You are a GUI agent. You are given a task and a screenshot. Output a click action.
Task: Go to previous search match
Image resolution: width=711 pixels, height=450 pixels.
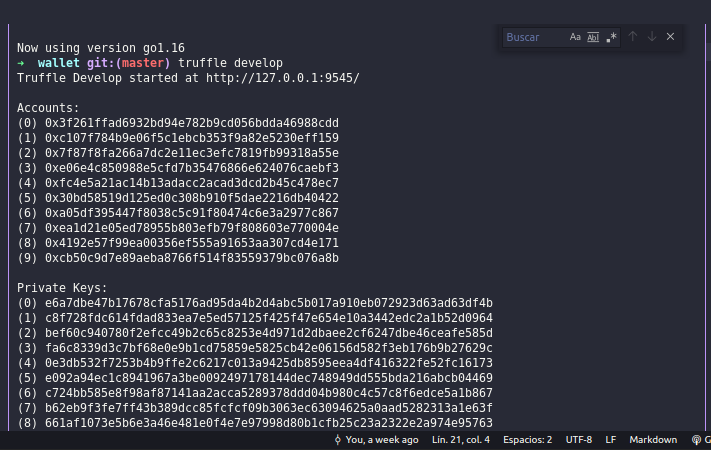coord(633,37)
